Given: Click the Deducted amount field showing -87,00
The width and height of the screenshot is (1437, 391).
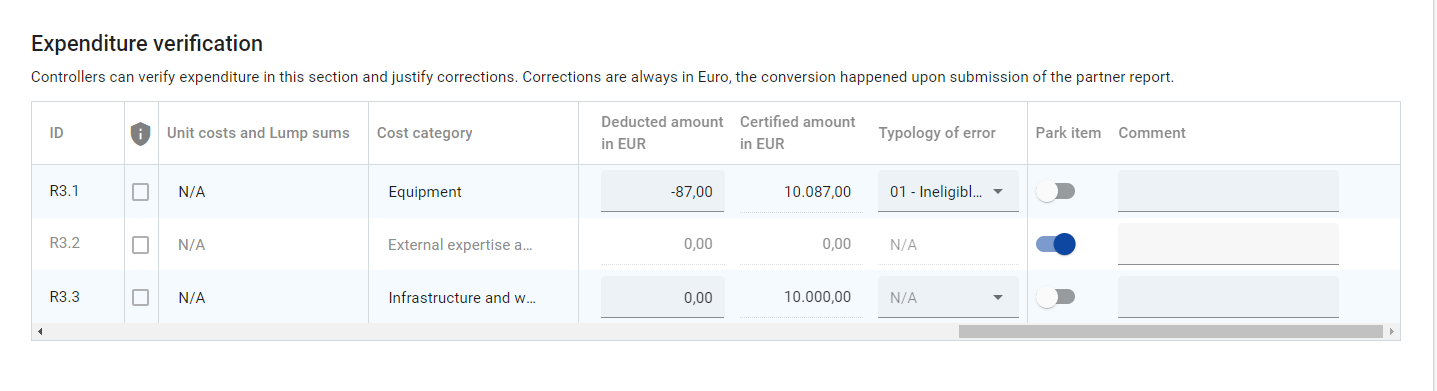Looking at the screenshot, I should pyautogui.click(x=662, y=191).
